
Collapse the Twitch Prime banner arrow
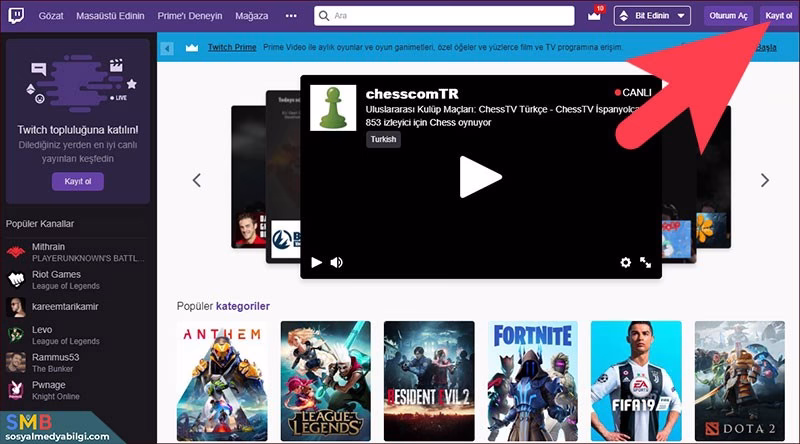click(x=166, y=48)
